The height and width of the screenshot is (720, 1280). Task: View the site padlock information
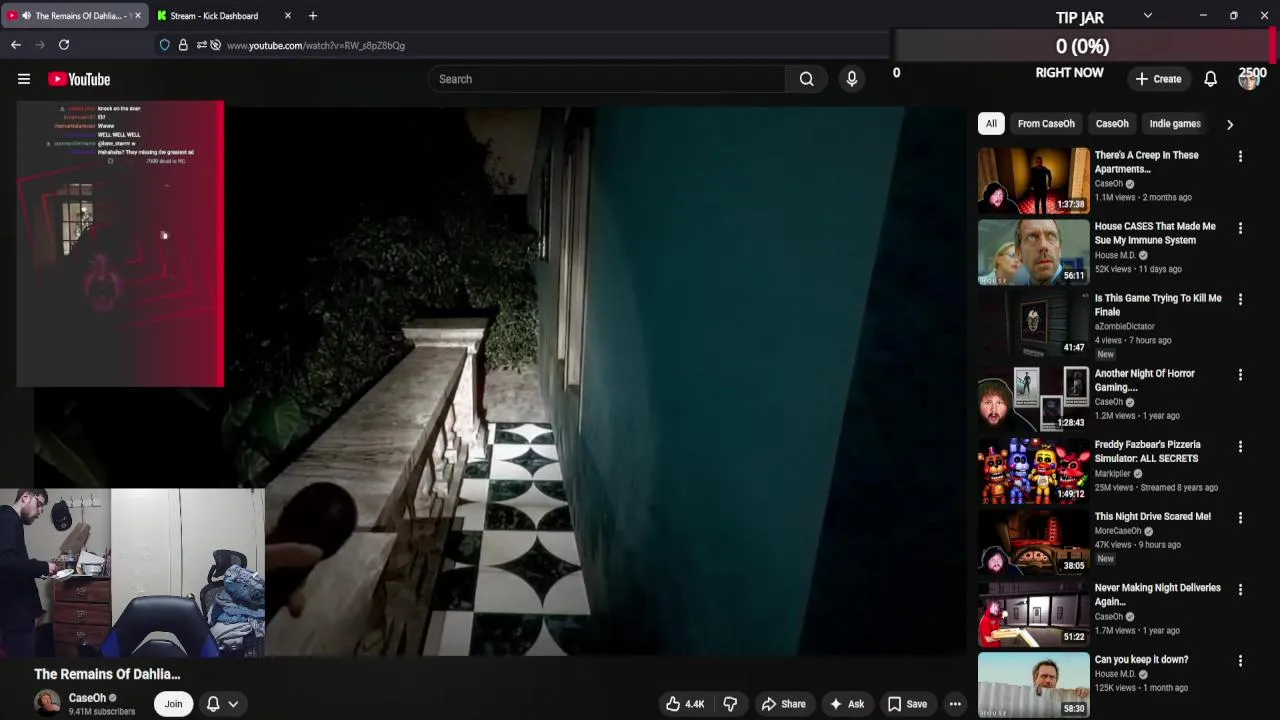pos(183,45)
